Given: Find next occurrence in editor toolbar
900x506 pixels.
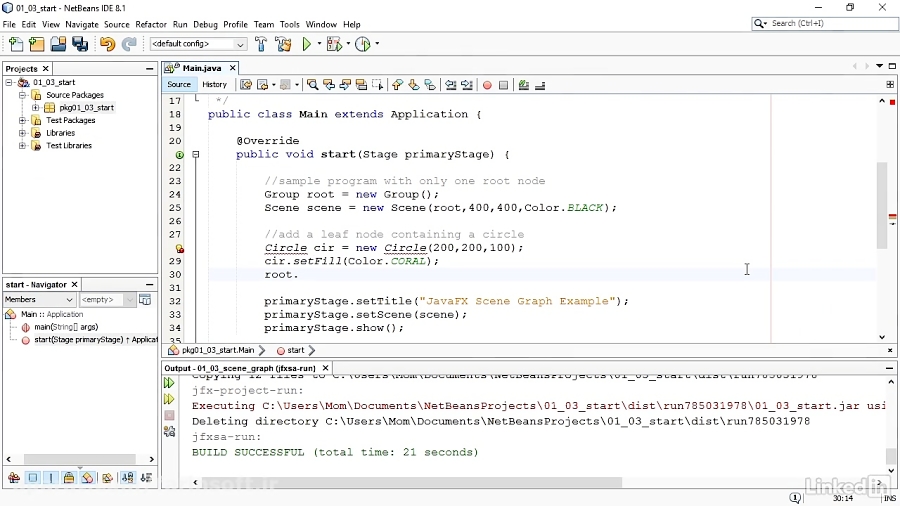Looking at the screenshot, I should point(345,85).
